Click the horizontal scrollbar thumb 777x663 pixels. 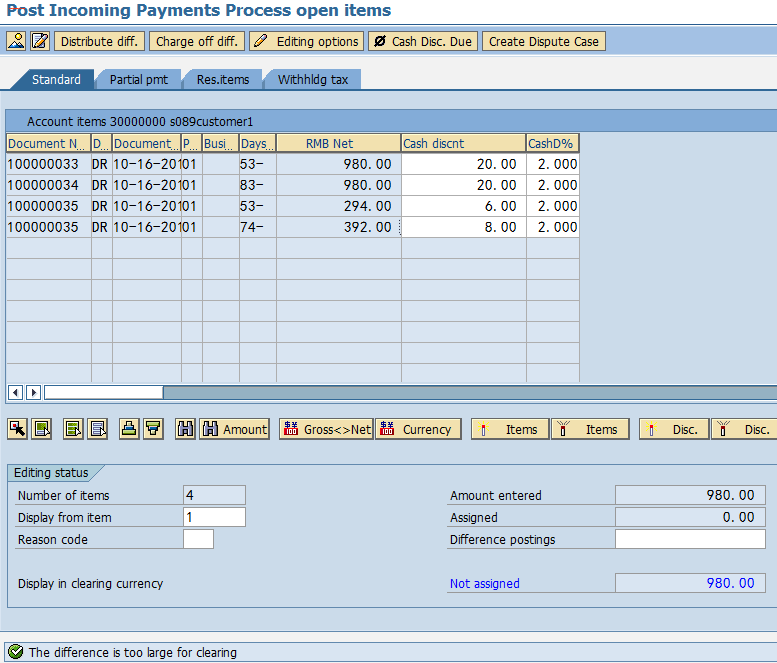[x=104, y=392]
